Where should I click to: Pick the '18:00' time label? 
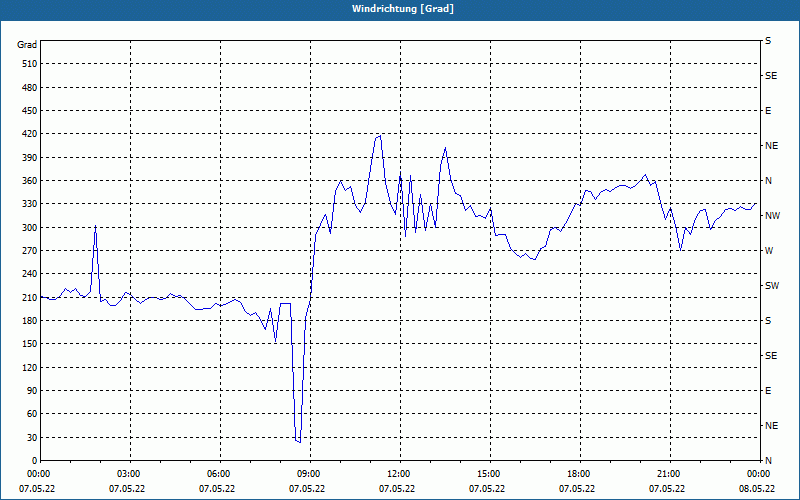tap(580, 474)
